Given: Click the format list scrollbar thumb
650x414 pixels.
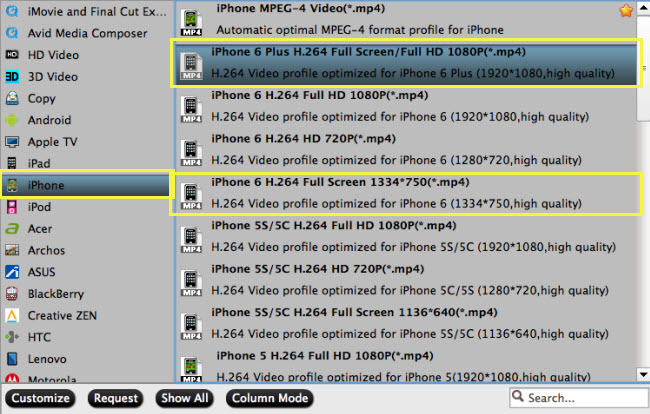Looking at the screenshot, I should (x=643, y=68).
